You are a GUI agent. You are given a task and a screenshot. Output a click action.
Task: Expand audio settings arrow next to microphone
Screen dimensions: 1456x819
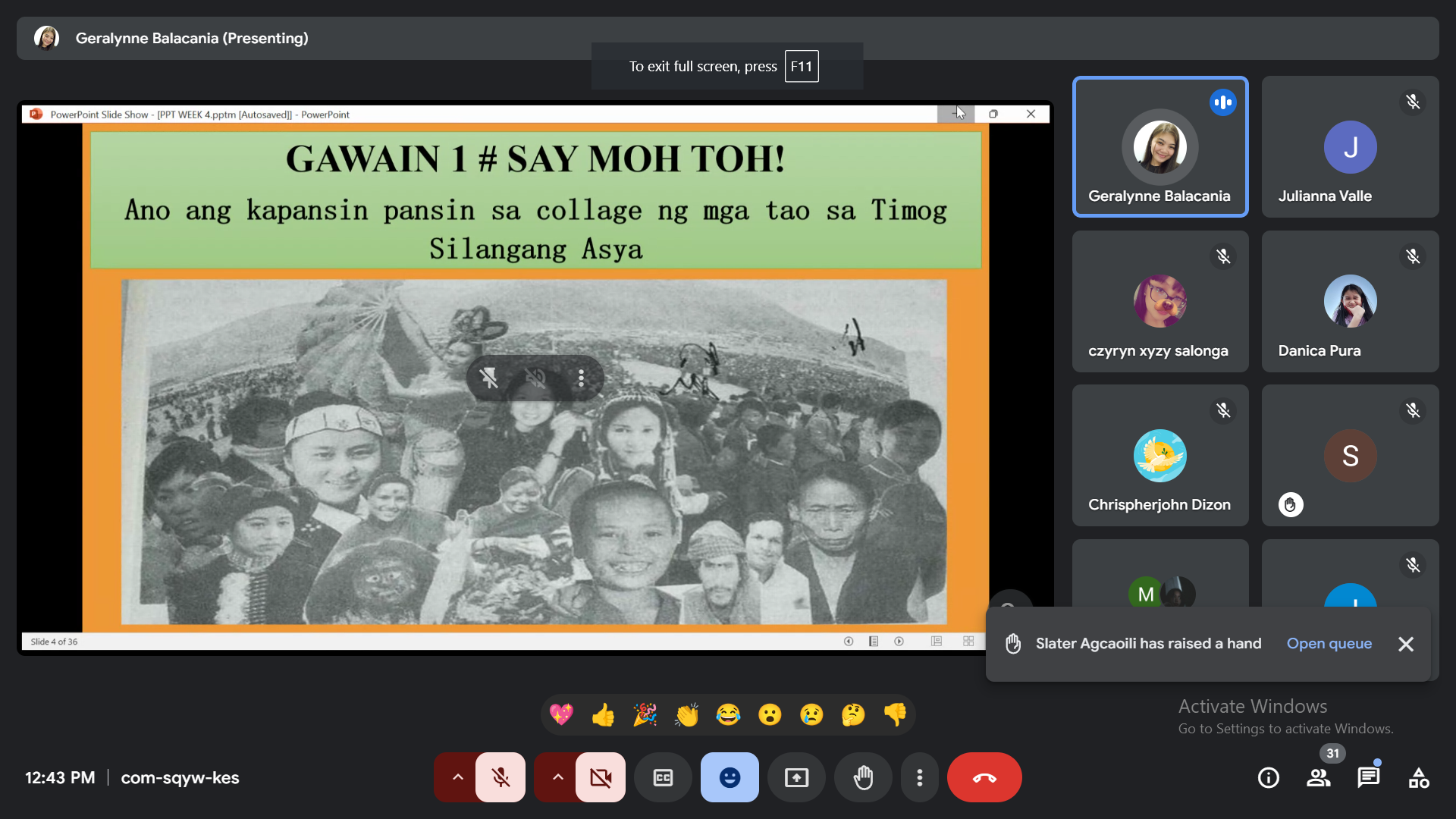tap(457, 777)
